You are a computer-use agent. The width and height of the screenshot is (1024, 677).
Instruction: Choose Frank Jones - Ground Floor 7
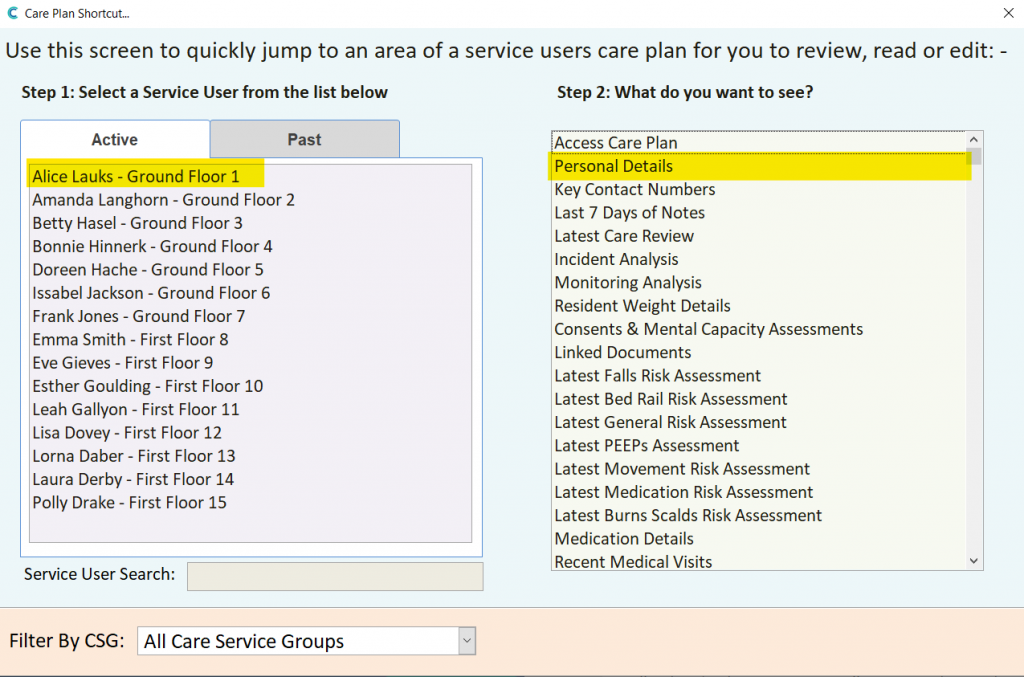[x=138, y=316]
